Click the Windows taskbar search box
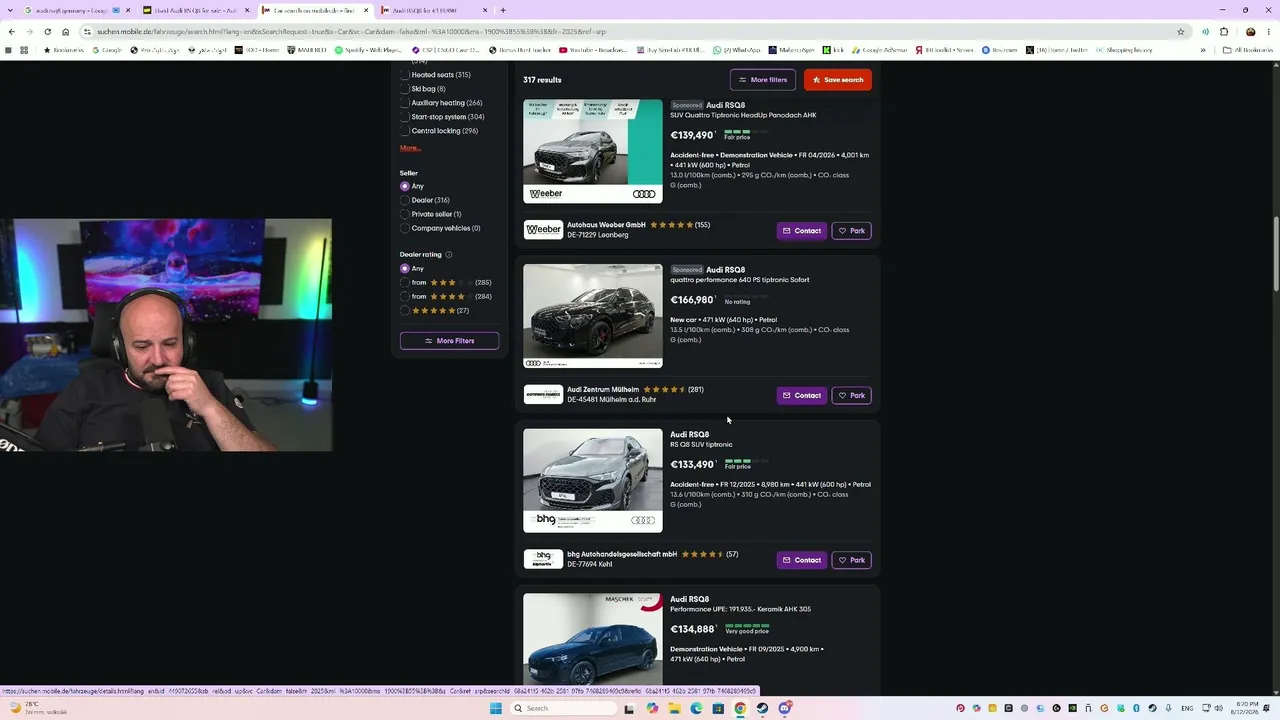Image resolution: width=1280 pixels, height=720 pixels. pyautogui.click(x=565, y=709)
